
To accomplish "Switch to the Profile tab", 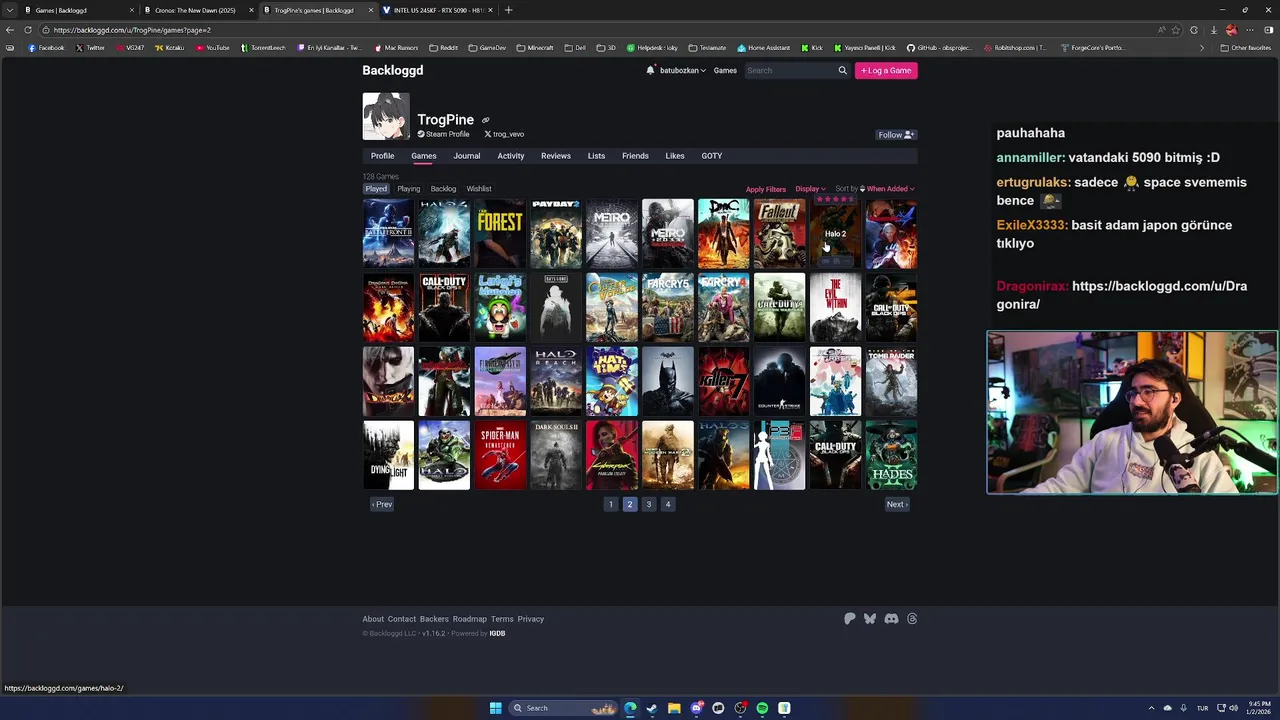I will (382, 156).
